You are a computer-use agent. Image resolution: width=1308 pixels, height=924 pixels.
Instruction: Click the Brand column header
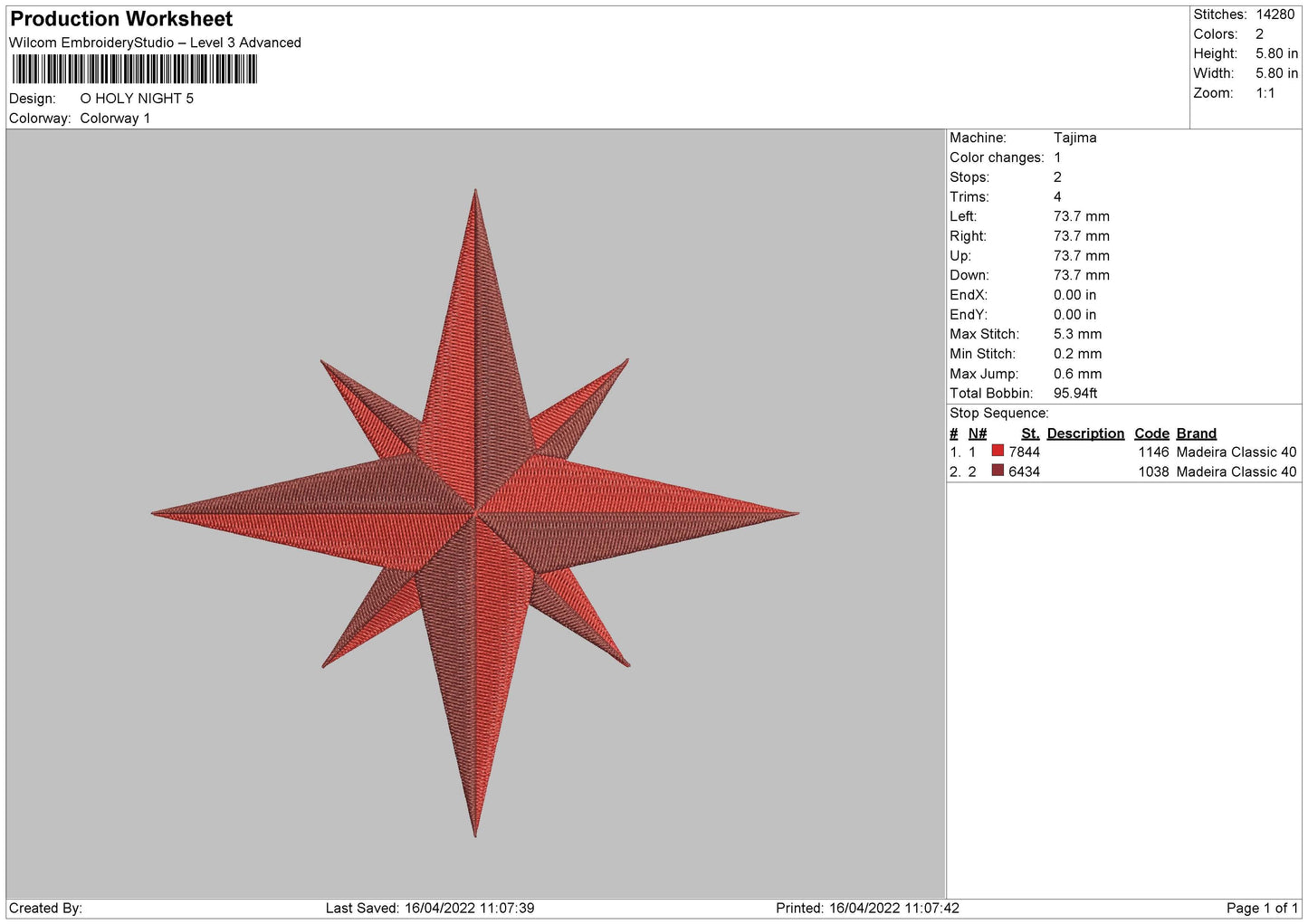[x=1196, y=433]
